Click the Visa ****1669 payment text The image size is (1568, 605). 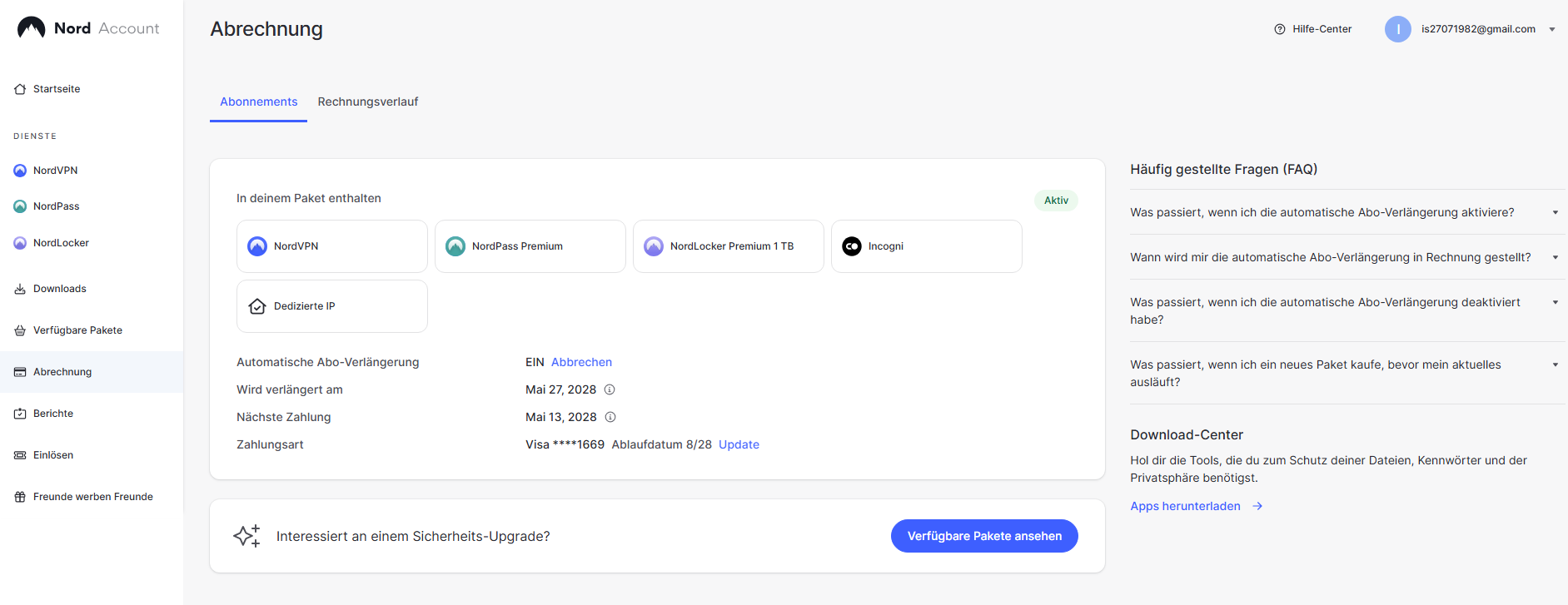[565, 444]
